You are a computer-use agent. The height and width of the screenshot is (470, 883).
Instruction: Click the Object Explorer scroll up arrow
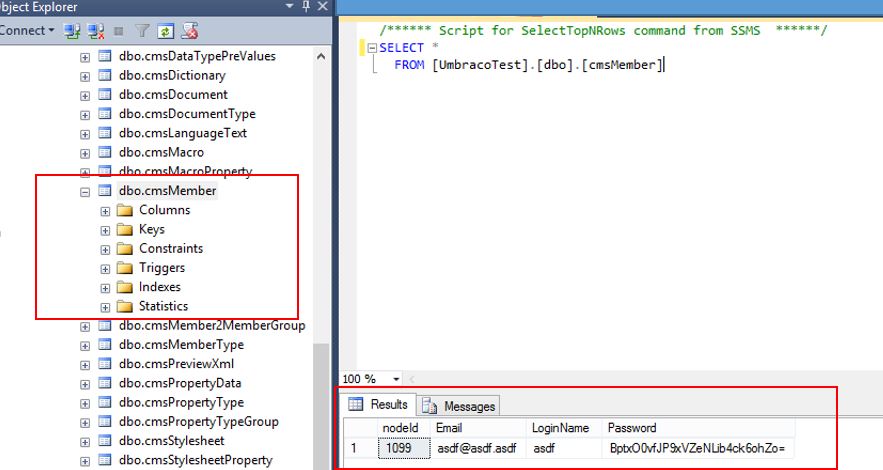tap(321, 56)
